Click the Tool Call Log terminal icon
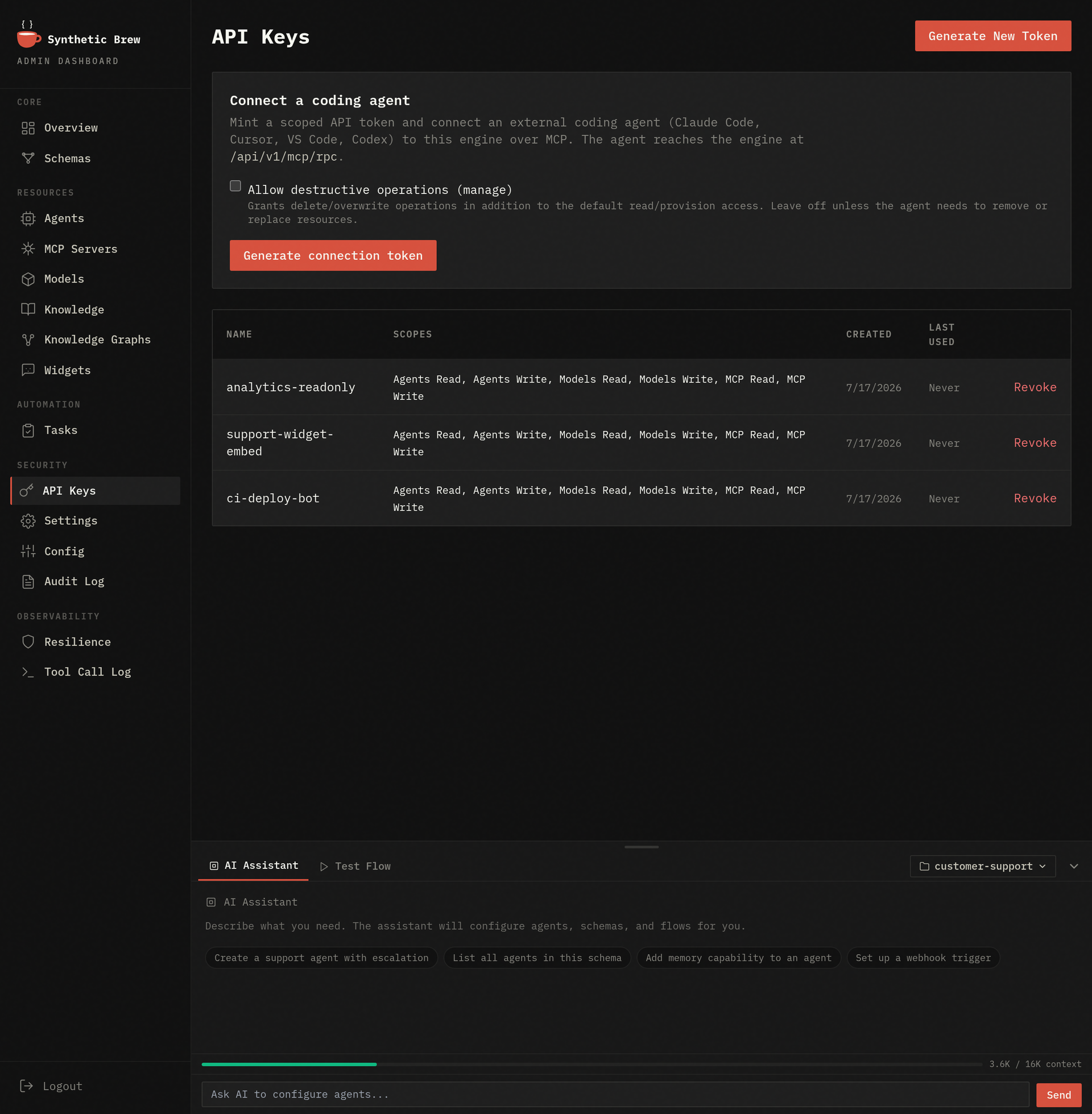Image resolution: width=1092 pixels, height=1114 pixels. (x=28, y=672)
